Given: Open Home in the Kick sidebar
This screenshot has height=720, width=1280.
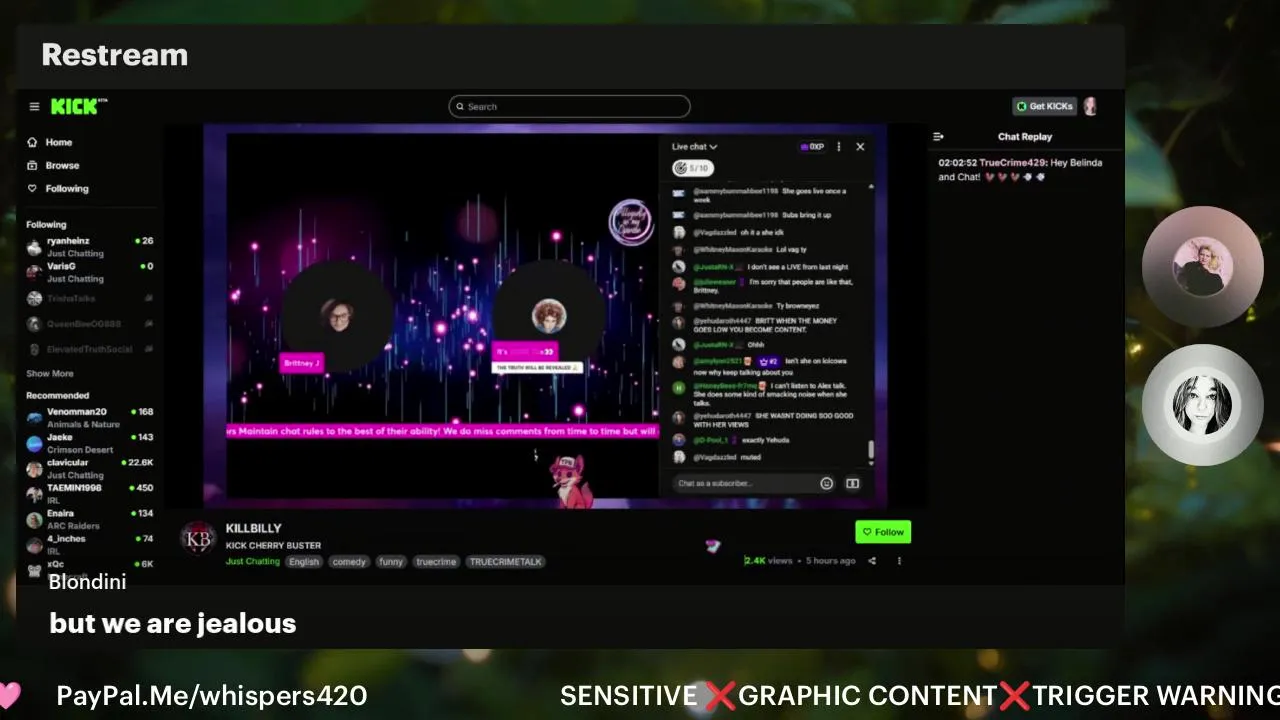Looking at the screenshot, I should (x=59, y=142).
